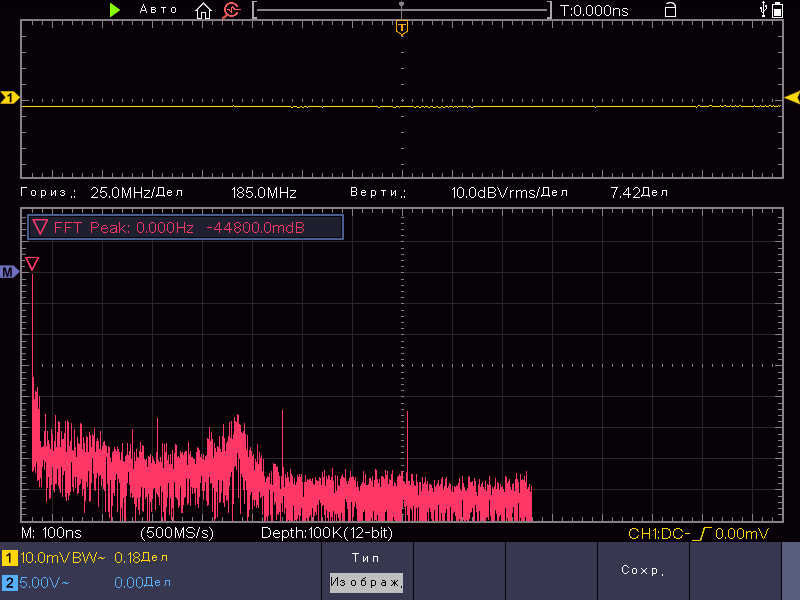Click the "Верти.:" vertical label
Viewport: 800px width, 600px height.
coord(378,192)
